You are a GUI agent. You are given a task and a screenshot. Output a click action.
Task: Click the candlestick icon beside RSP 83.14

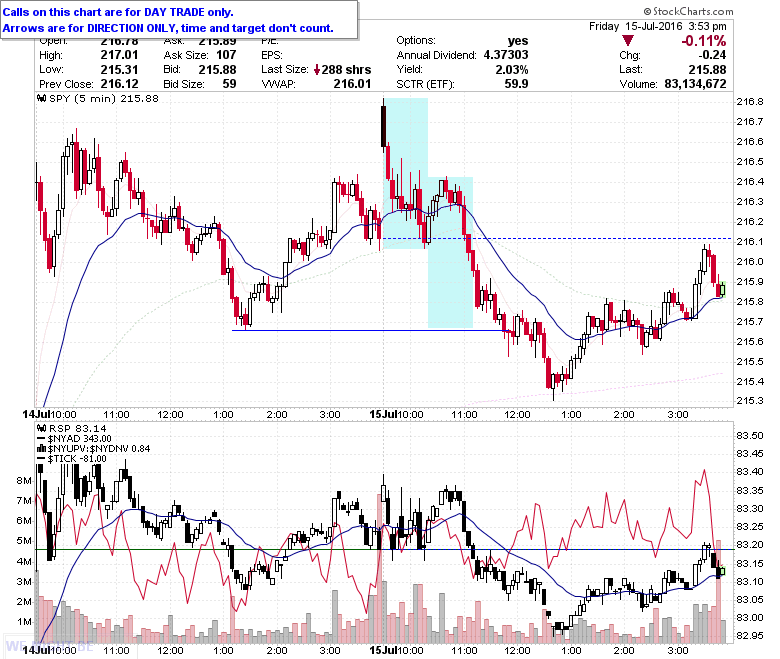(x=42, y=428)
